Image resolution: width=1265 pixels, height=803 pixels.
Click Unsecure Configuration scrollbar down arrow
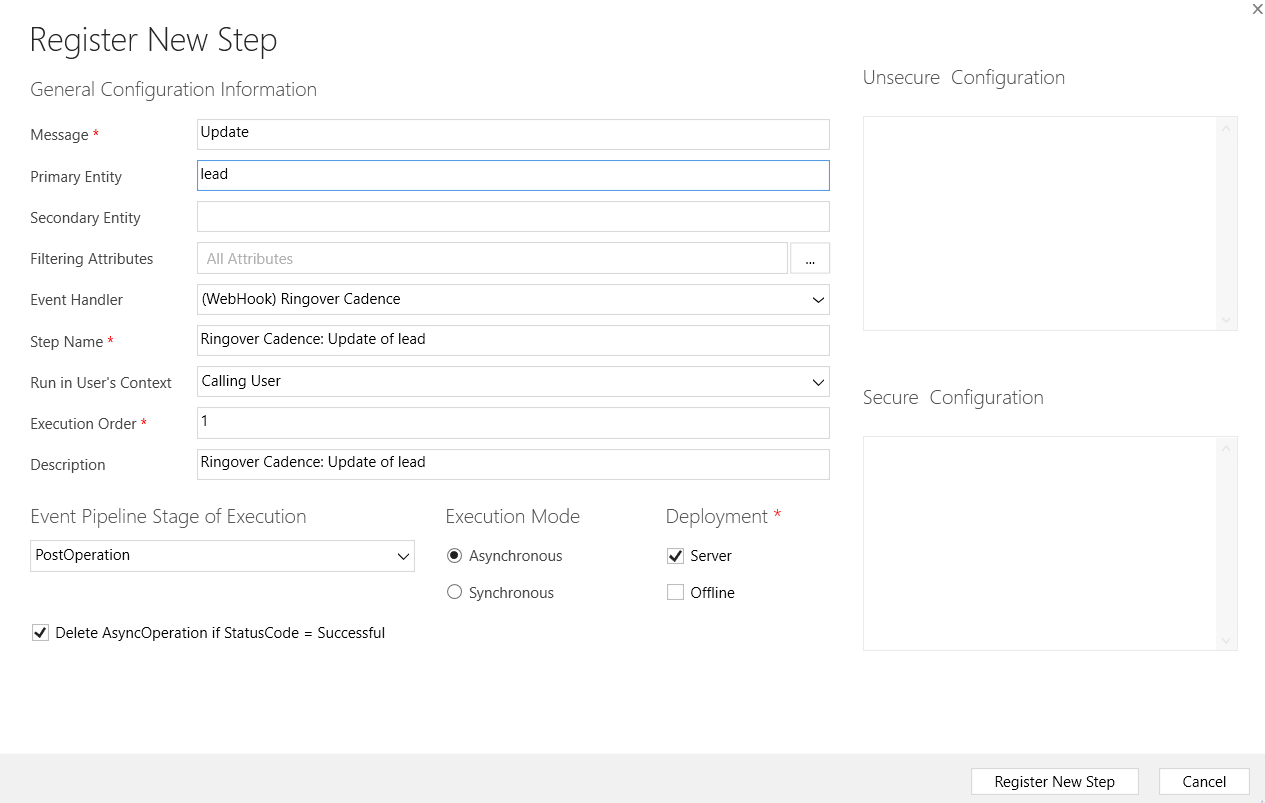1226,320
